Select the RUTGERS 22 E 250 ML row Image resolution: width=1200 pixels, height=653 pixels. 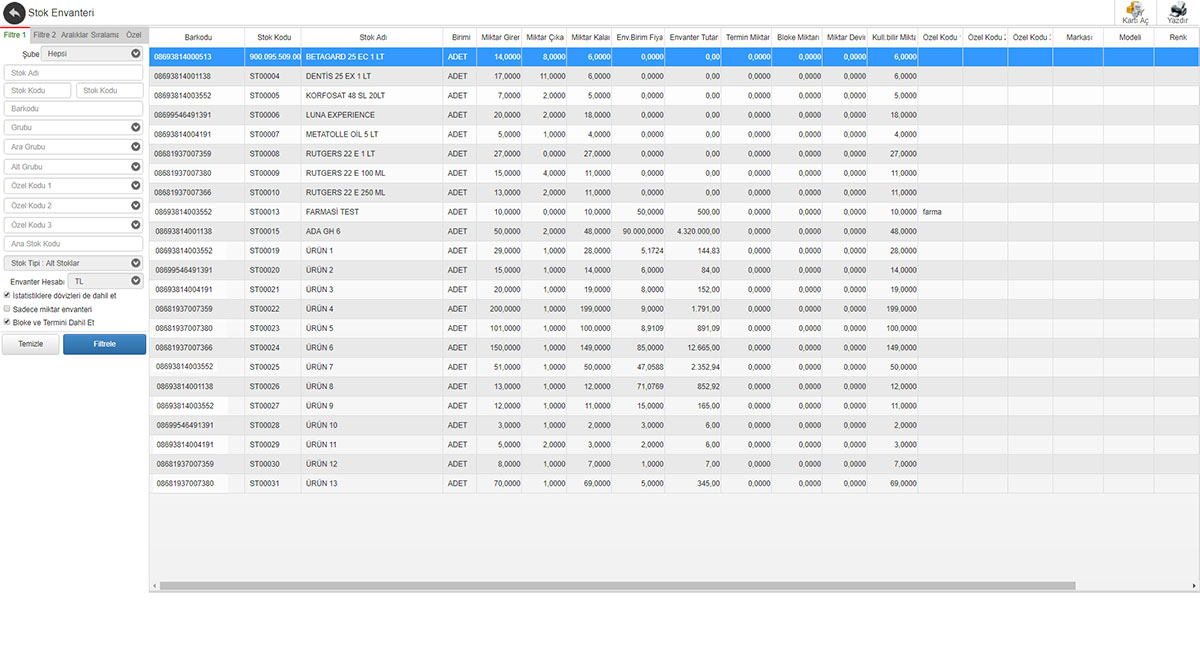click(x=674, y=192)
